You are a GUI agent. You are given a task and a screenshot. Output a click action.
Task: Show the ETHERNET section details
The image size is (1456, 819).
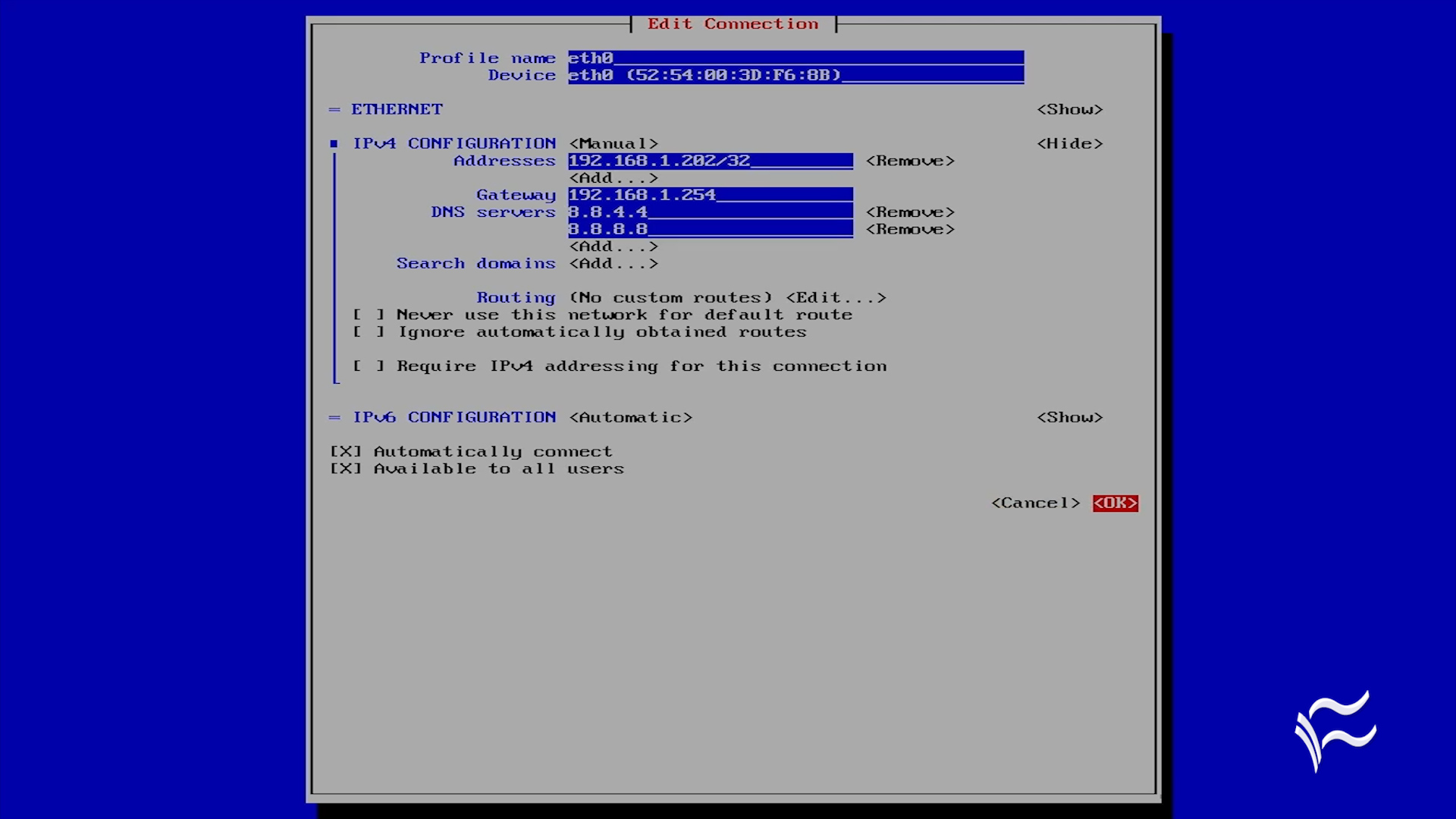[1071, 109]
